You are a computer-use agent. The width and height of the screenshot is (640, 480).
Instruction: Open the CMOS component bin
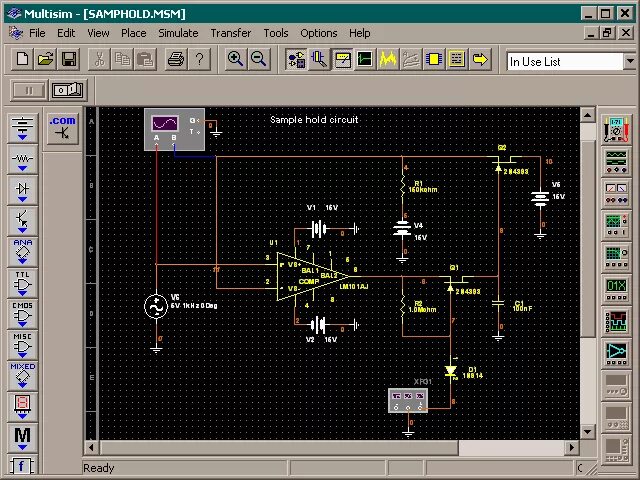click(22, 314)
